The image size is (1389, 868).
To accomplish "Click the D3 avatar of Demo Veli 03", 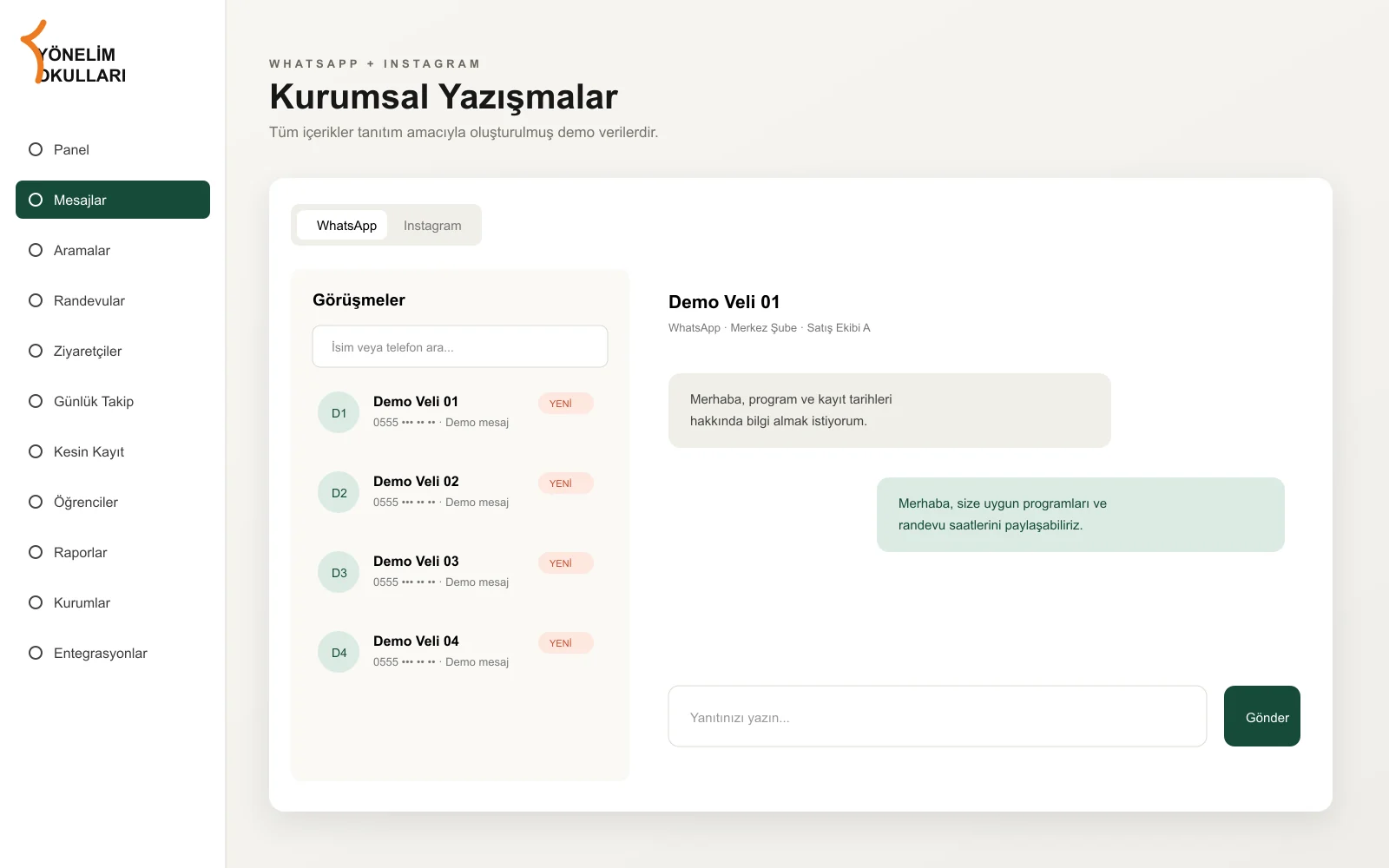I will [x=339, y=572].
